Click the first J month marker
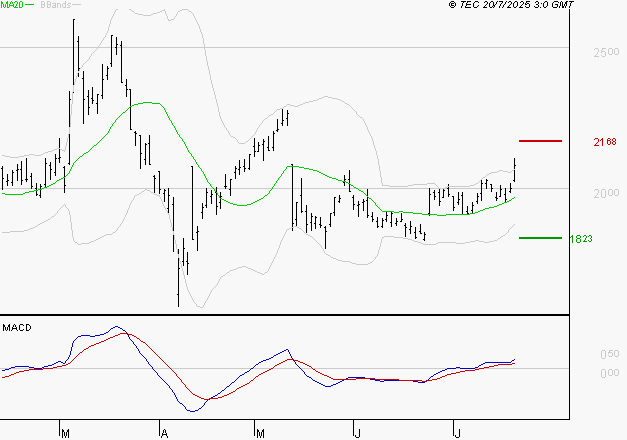Image resolution: width=627 pixels, height=440 pixels. [358, 433]
